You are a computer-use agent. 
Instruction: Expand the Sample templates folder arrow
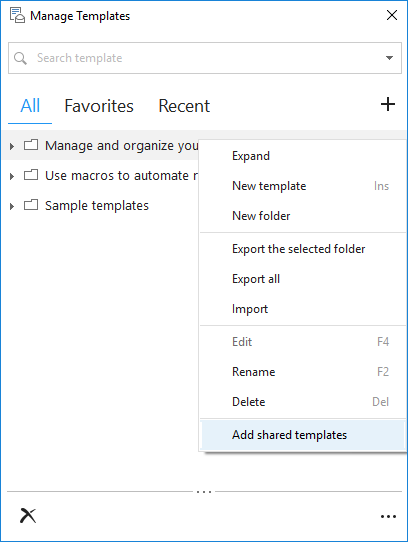click(12, 206)
